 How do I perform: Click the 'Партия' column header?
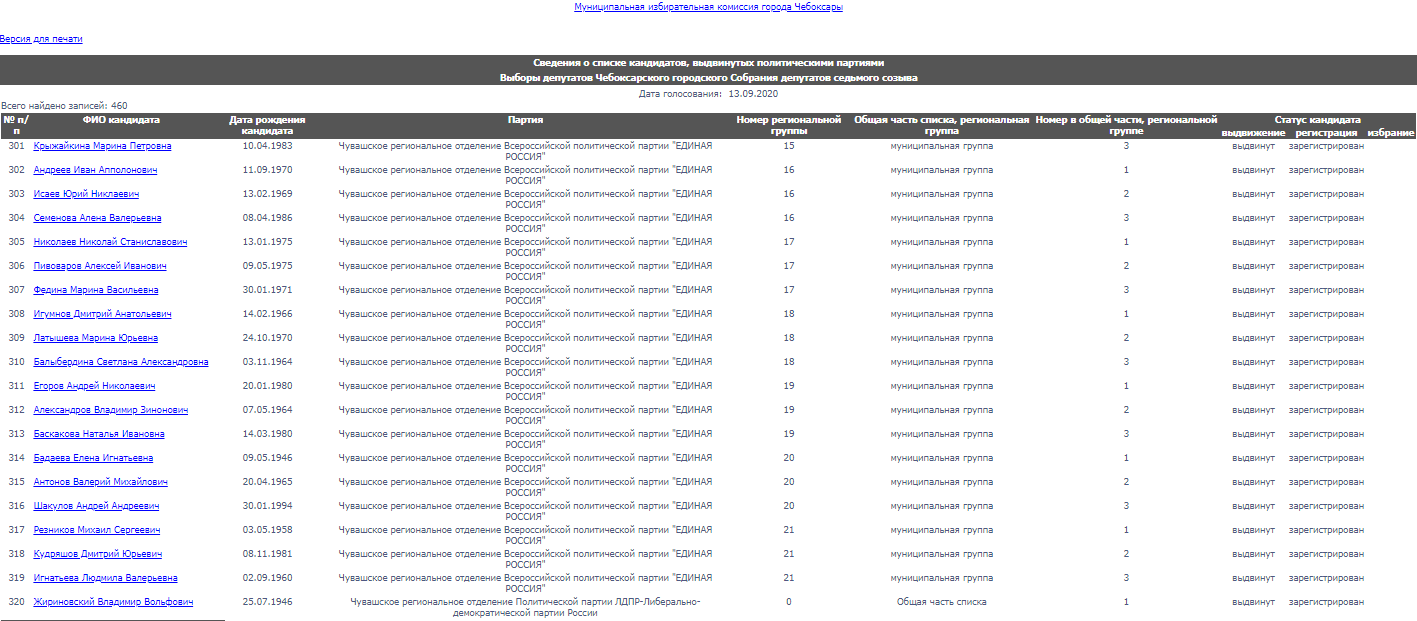pyautogui.click(x=525, y=120)
